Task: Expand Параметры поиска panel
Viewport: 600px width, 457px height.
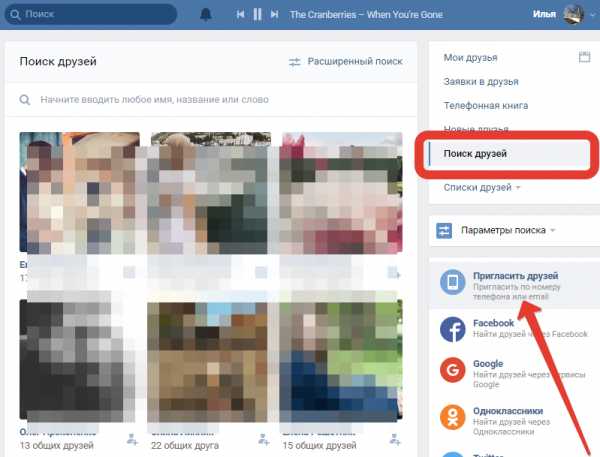Action: 508,230
